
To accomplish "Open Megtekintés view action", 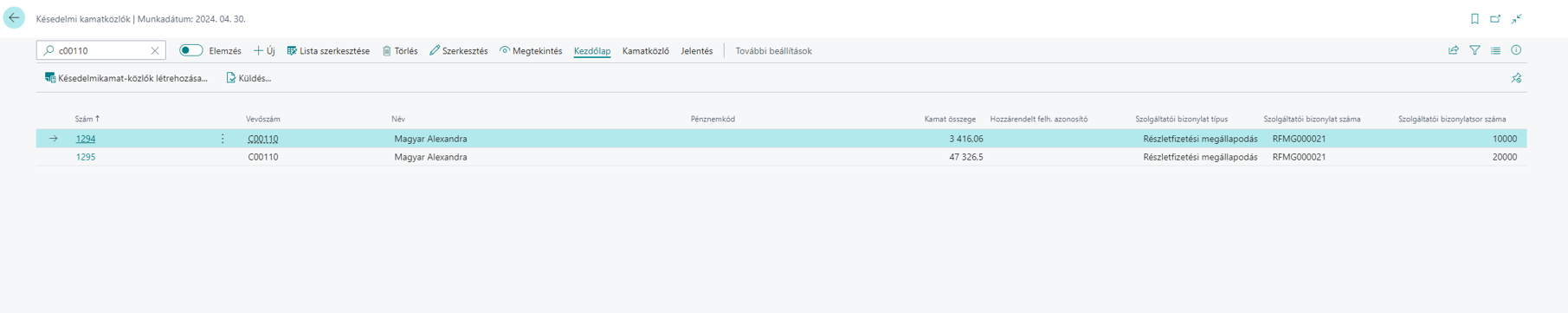I will 531,51.
